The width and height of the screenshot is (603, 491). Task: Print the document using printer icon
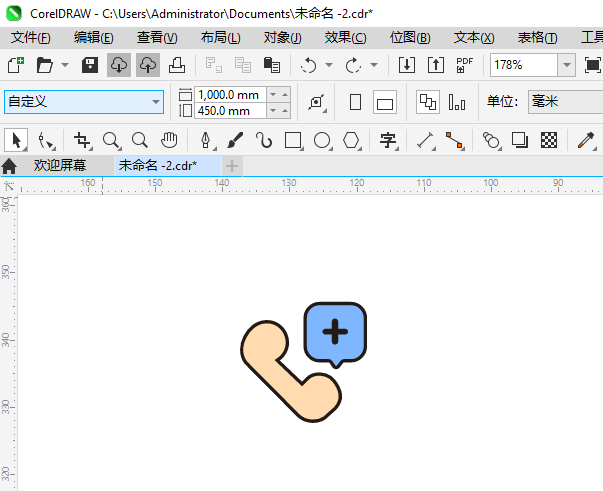tap(177, 65)
